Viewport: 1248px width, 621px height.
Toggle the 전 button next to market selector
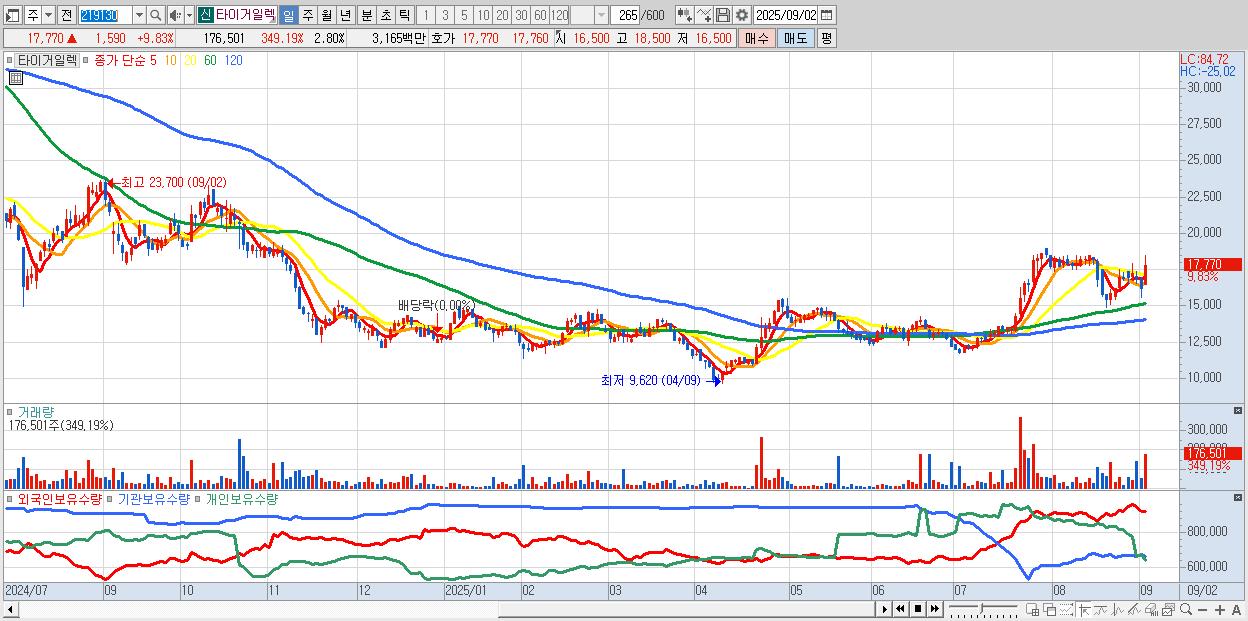[66, 15]
